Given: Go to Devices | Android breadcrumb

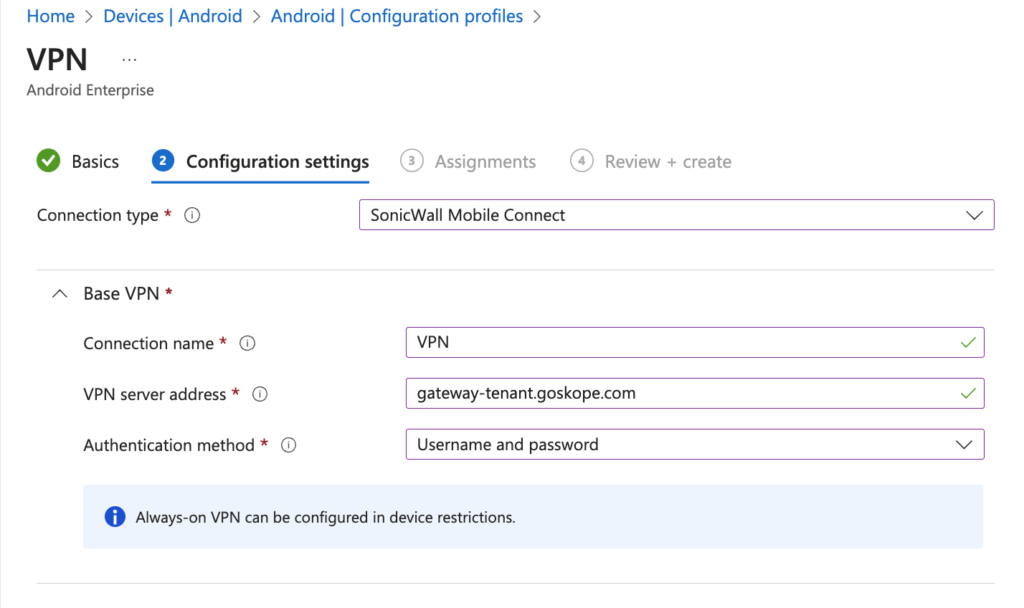Looking at the screenshot, I should (x=172, y=16).
